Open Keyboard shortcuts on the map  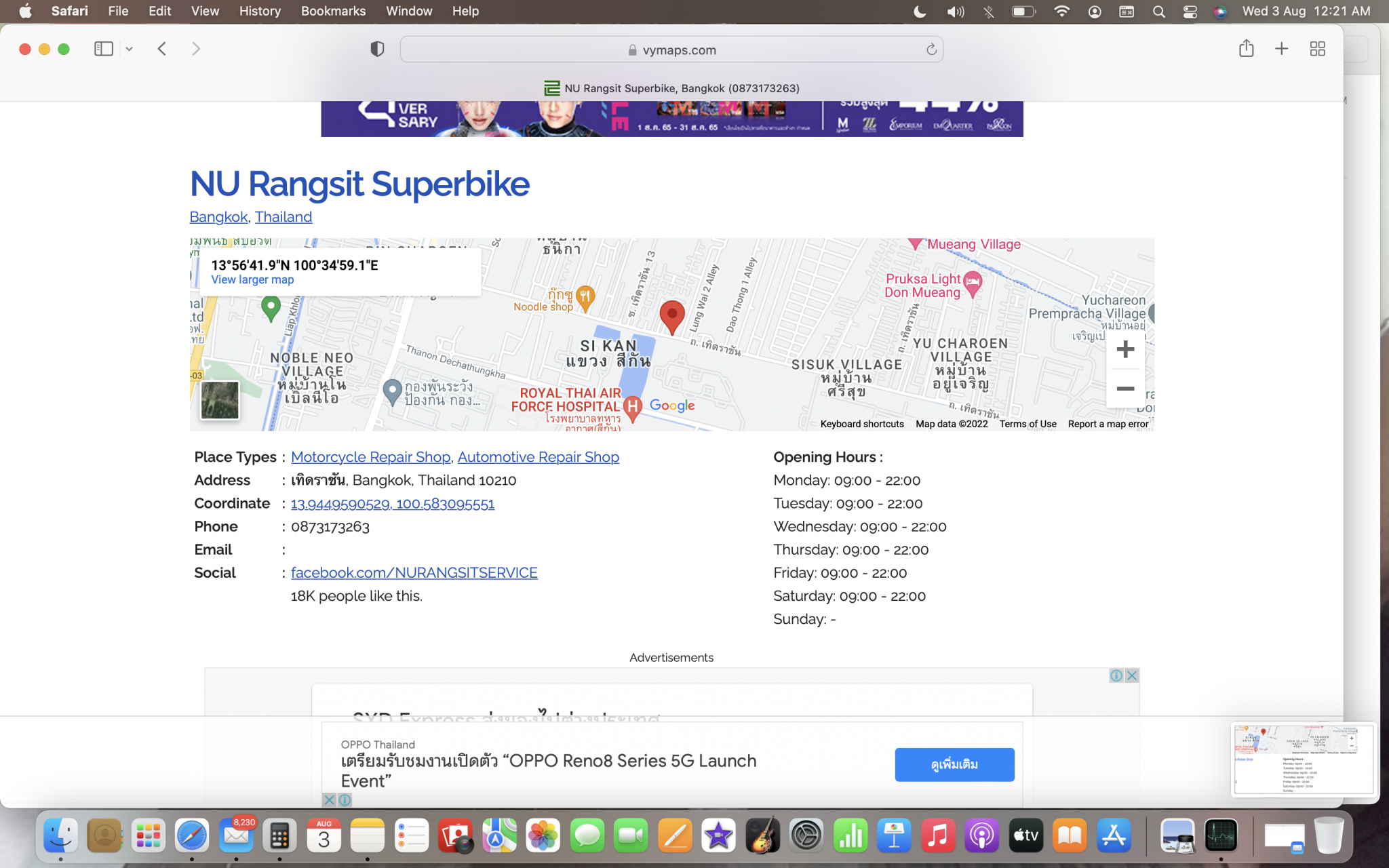[x=862, y=424]
